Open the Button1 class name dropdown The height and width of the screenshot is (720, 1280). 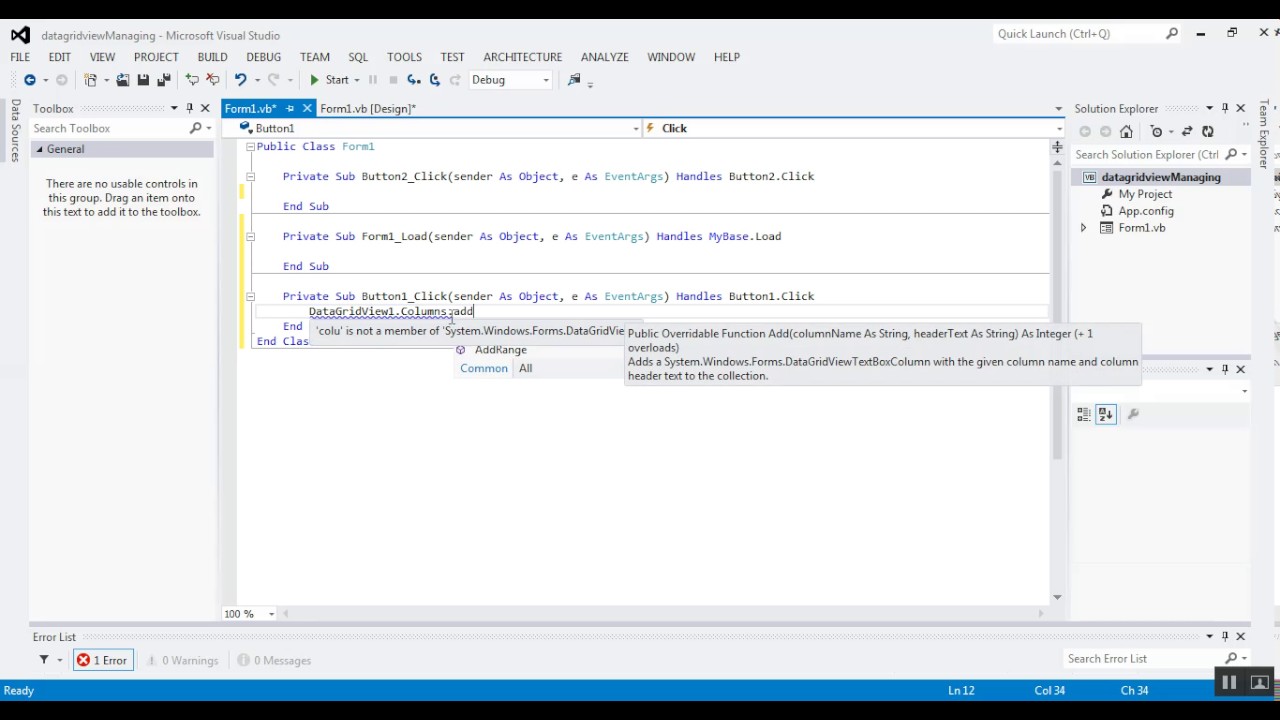point(635,128)
